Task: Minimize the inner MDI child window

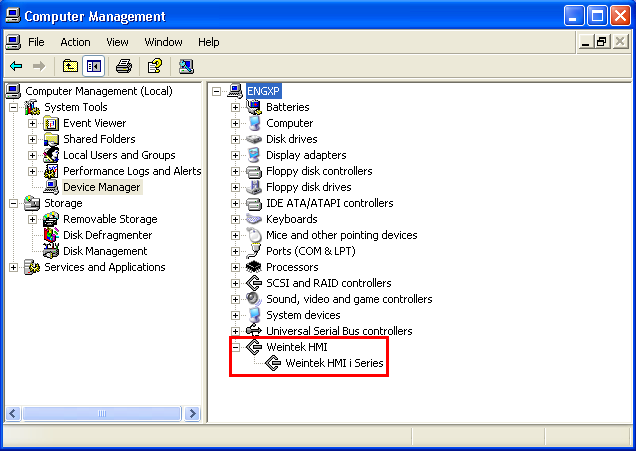Action: pos(585,42)
